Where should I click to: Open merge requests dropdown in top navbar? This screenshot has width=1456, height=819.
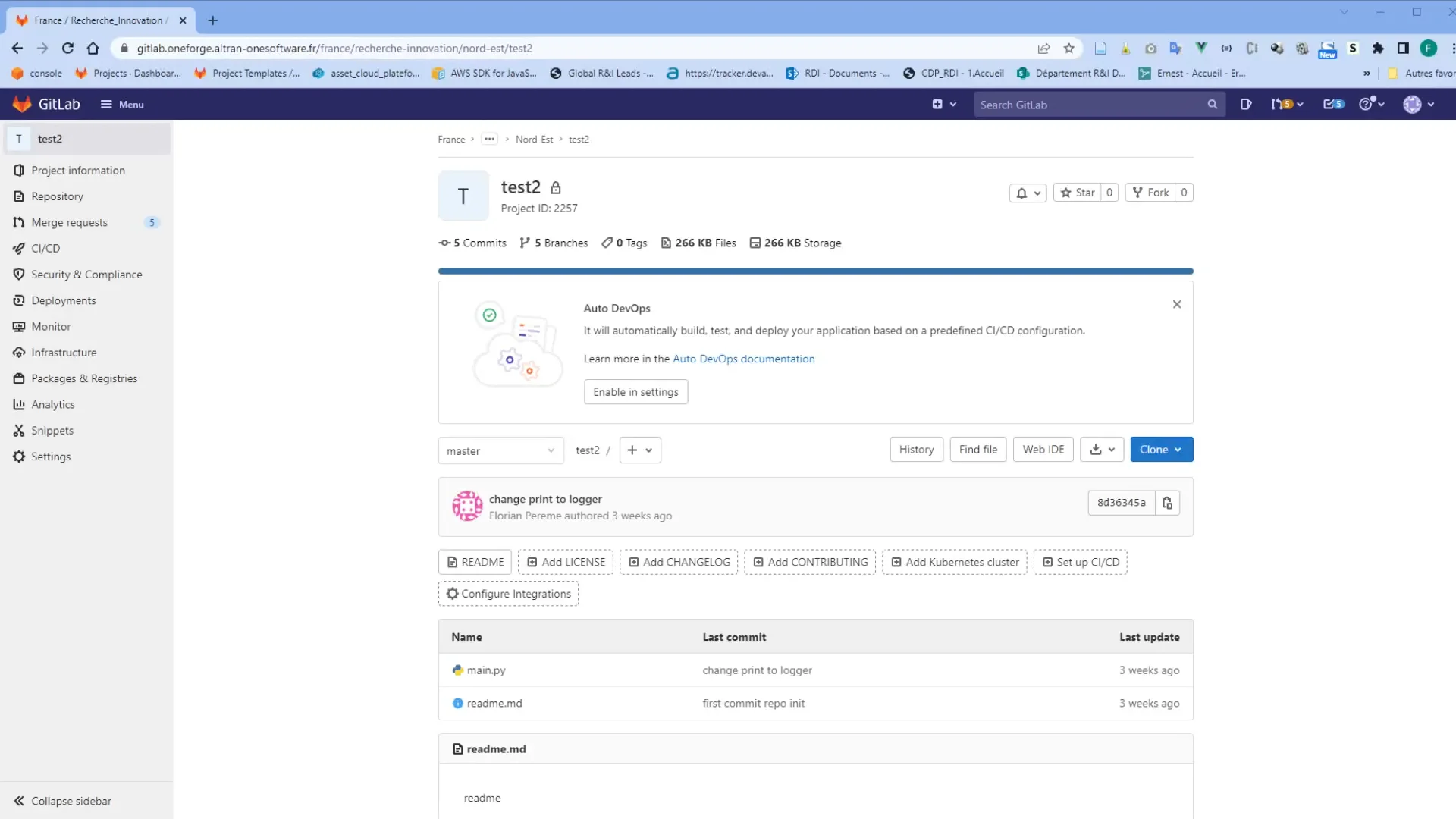click(1287, 105)
